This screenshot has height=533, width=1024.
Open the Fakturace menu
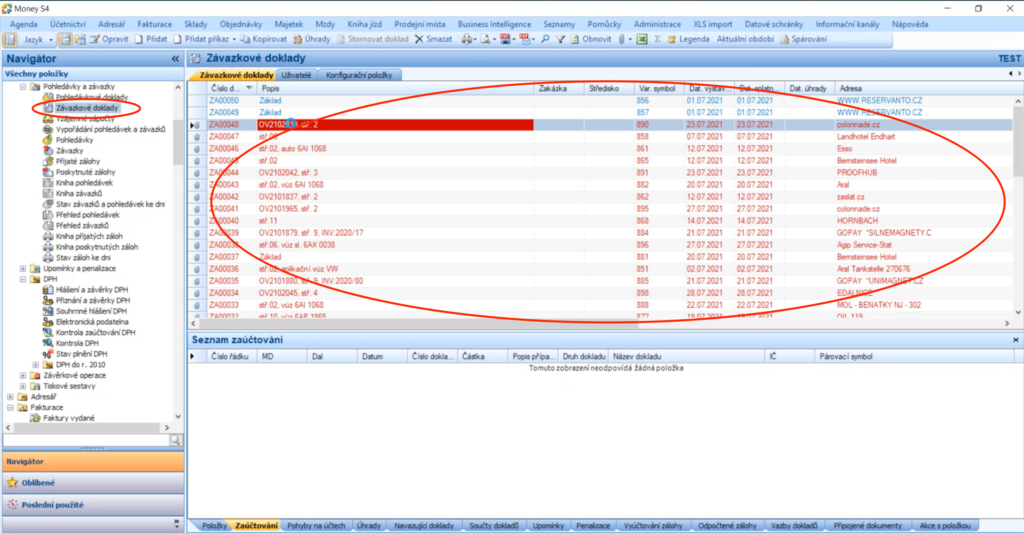click(155, 24)
